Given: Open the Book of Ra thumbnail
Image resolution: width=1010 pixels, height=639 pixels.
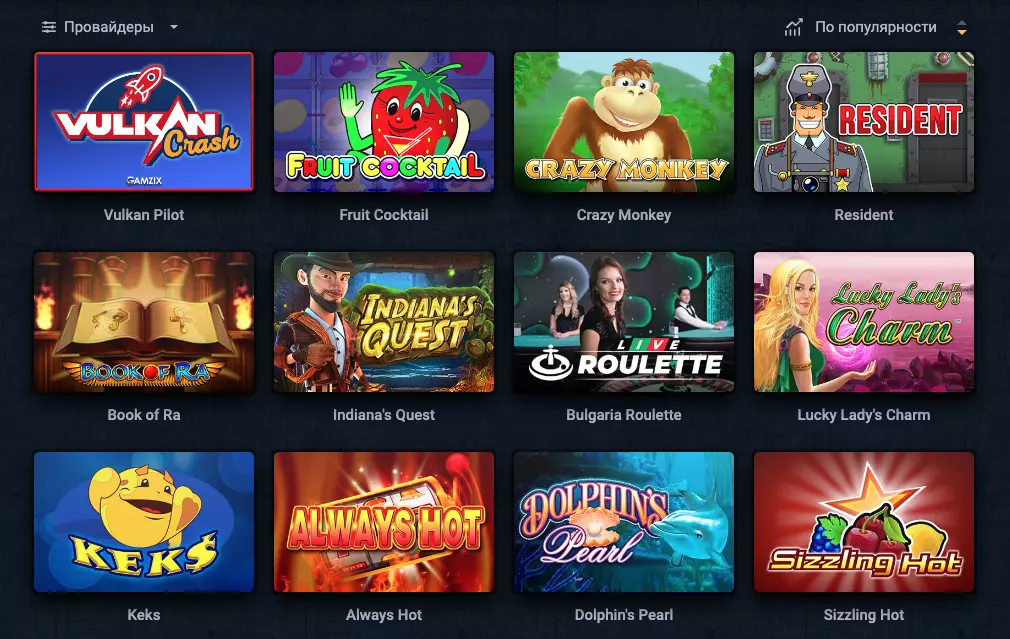Looking at the screenshot, I should pyautogui.click(x=144, y=322).
